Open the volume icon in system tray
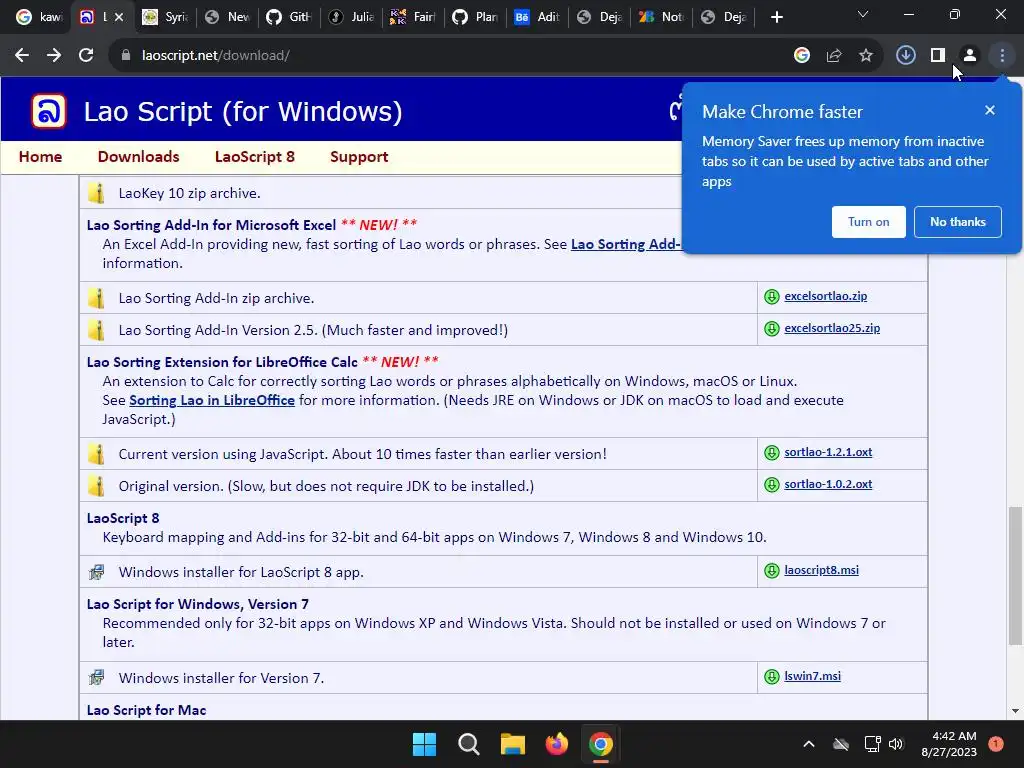This screenshot has width=1024, height=768. click(x=896, y=744)
